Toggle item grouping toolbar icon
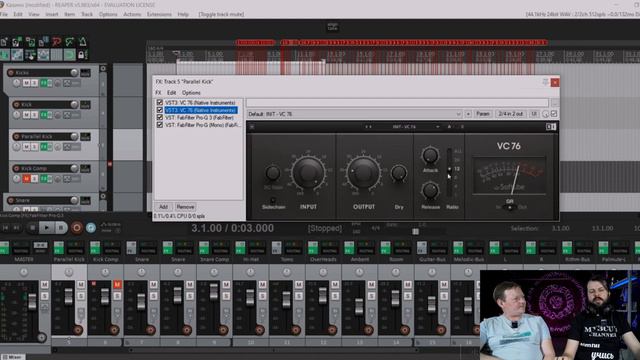Viewport: 640px width, 360px height. point(18,54)
